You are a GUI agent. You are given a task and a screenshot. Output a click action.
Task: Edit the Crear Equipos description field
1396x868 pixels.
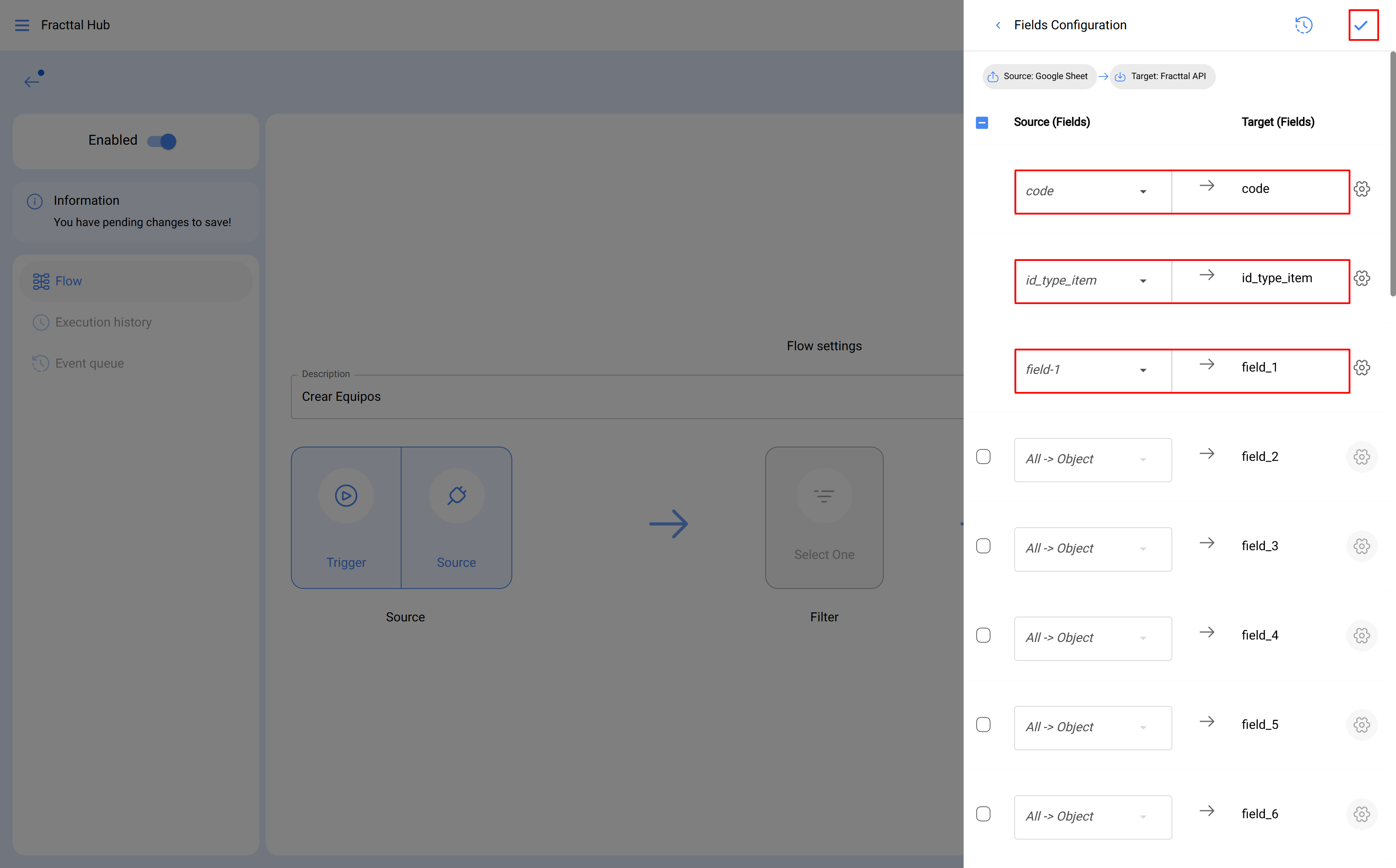click(x=341, y=396)
